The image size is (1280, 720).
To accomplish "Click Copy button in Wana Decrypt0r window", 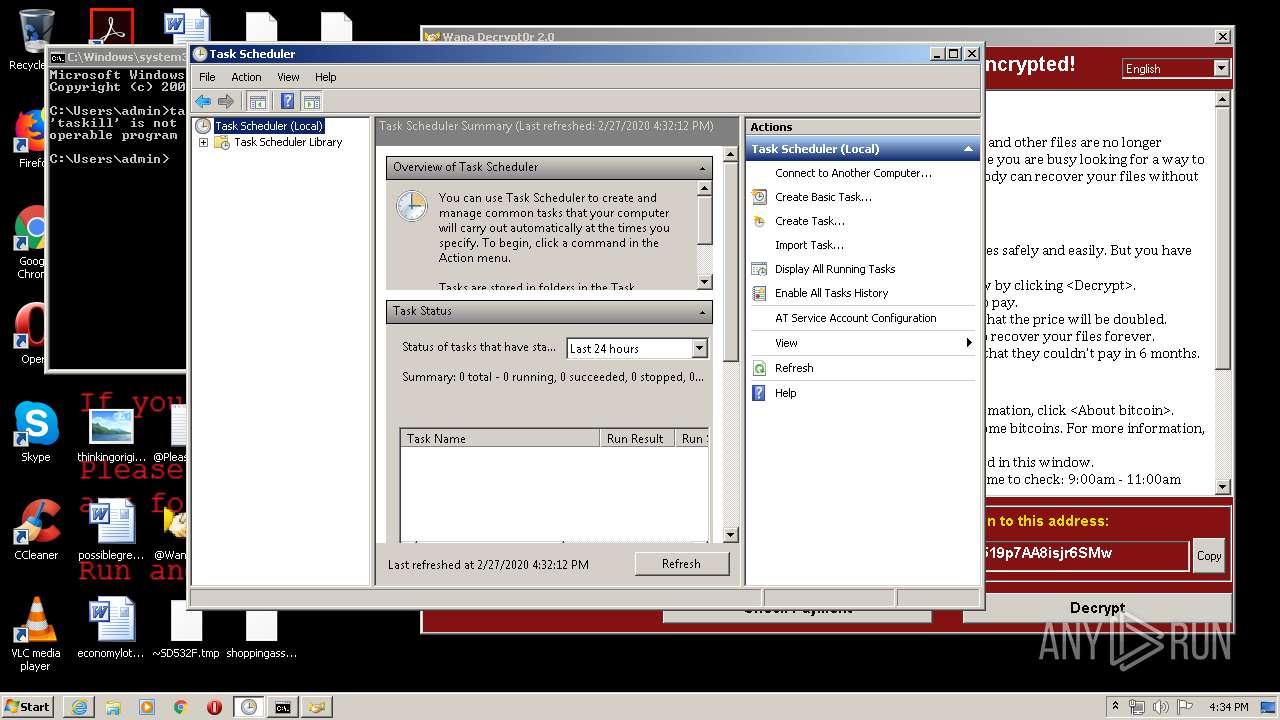I will 1209,556.
